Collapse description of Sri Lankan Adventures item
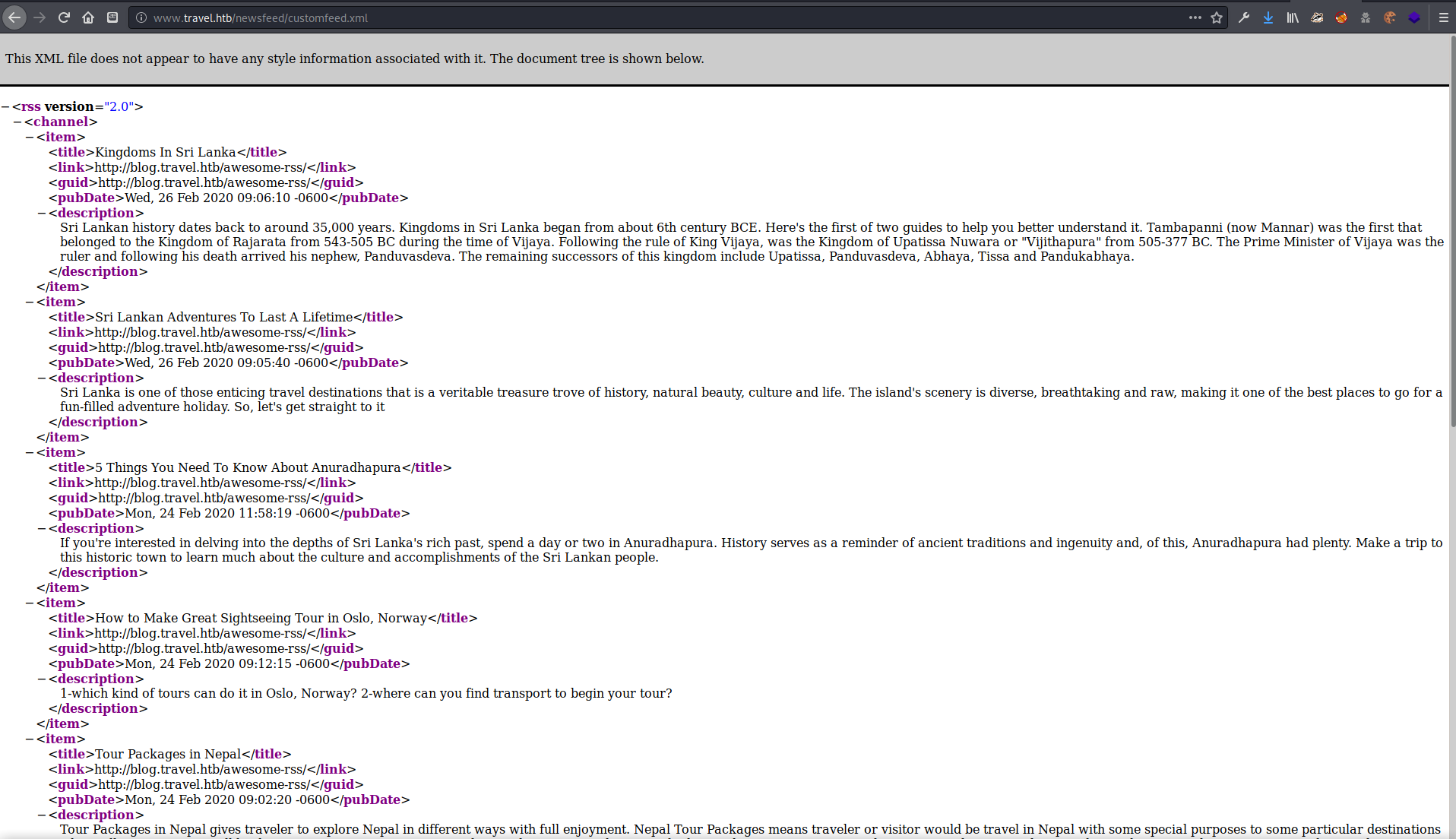This screenshot has width=1456, height=839. tap(42, 378)
